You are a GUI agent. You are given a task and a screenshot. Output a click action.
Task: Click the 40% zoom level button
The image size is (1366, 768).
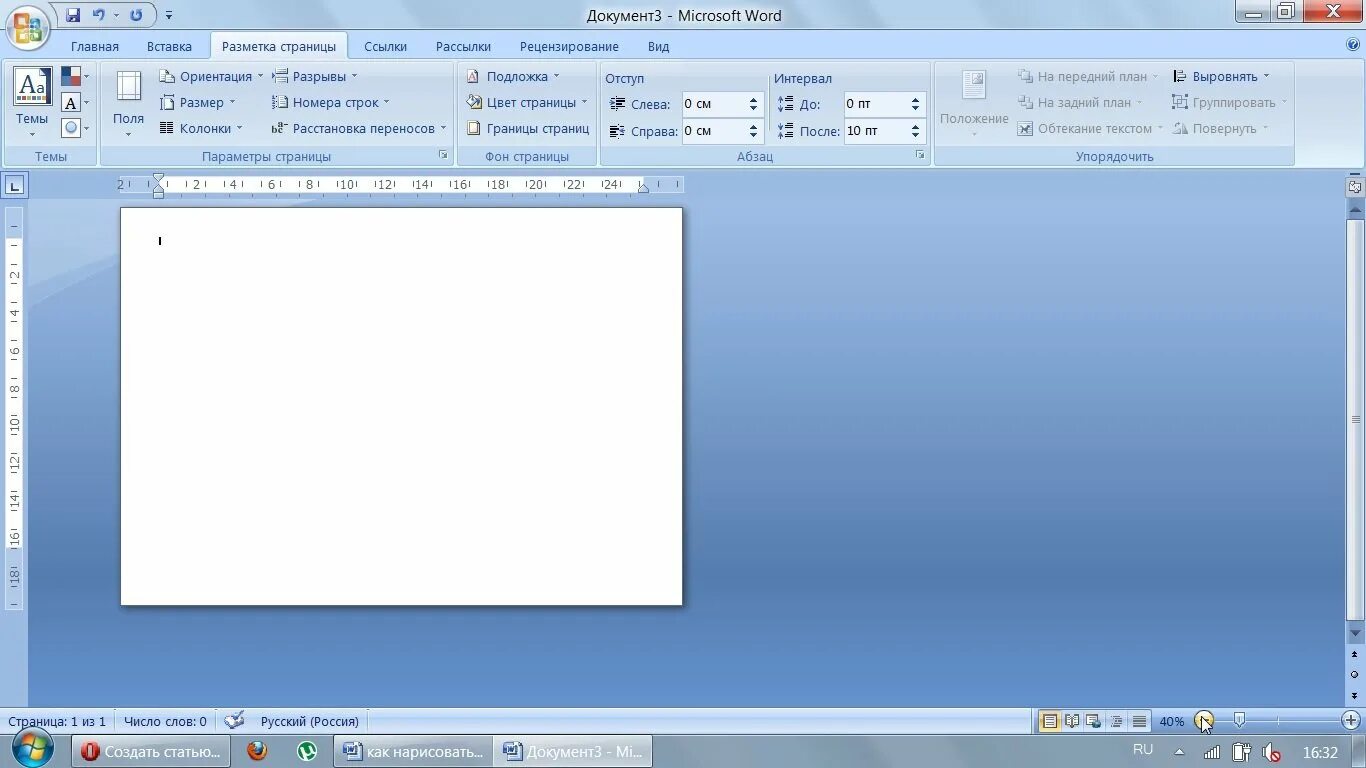click(1171, 721)
